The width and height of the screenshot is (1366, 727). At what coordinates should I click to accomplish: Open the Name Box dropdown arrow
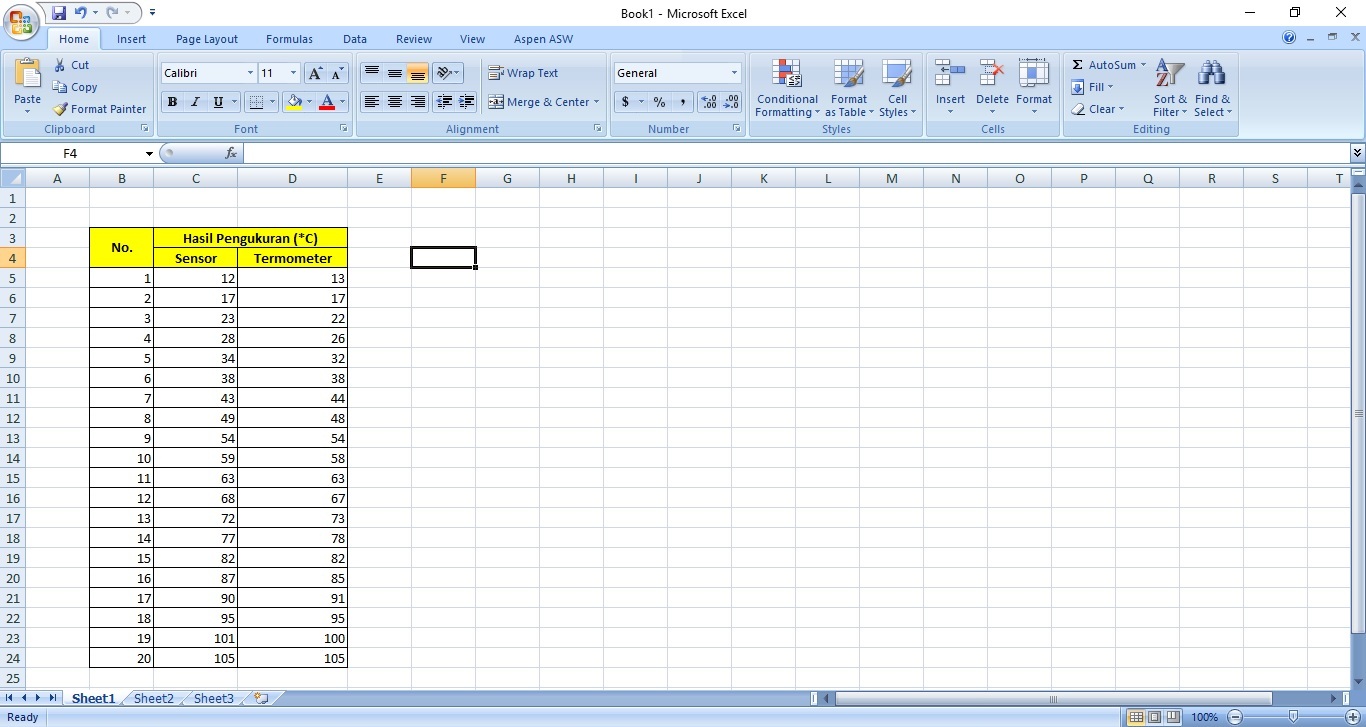149,154
